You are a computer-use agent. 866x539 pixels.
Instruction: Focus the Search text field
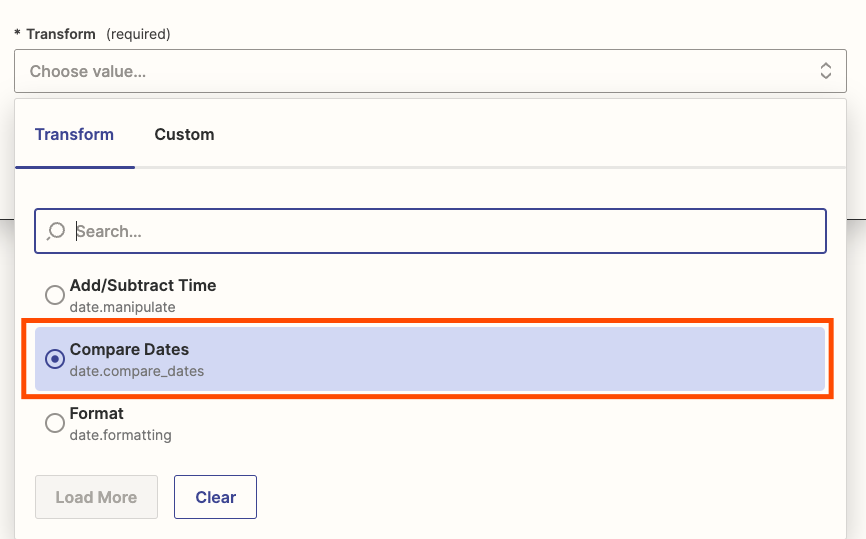[x=440, y=231]
